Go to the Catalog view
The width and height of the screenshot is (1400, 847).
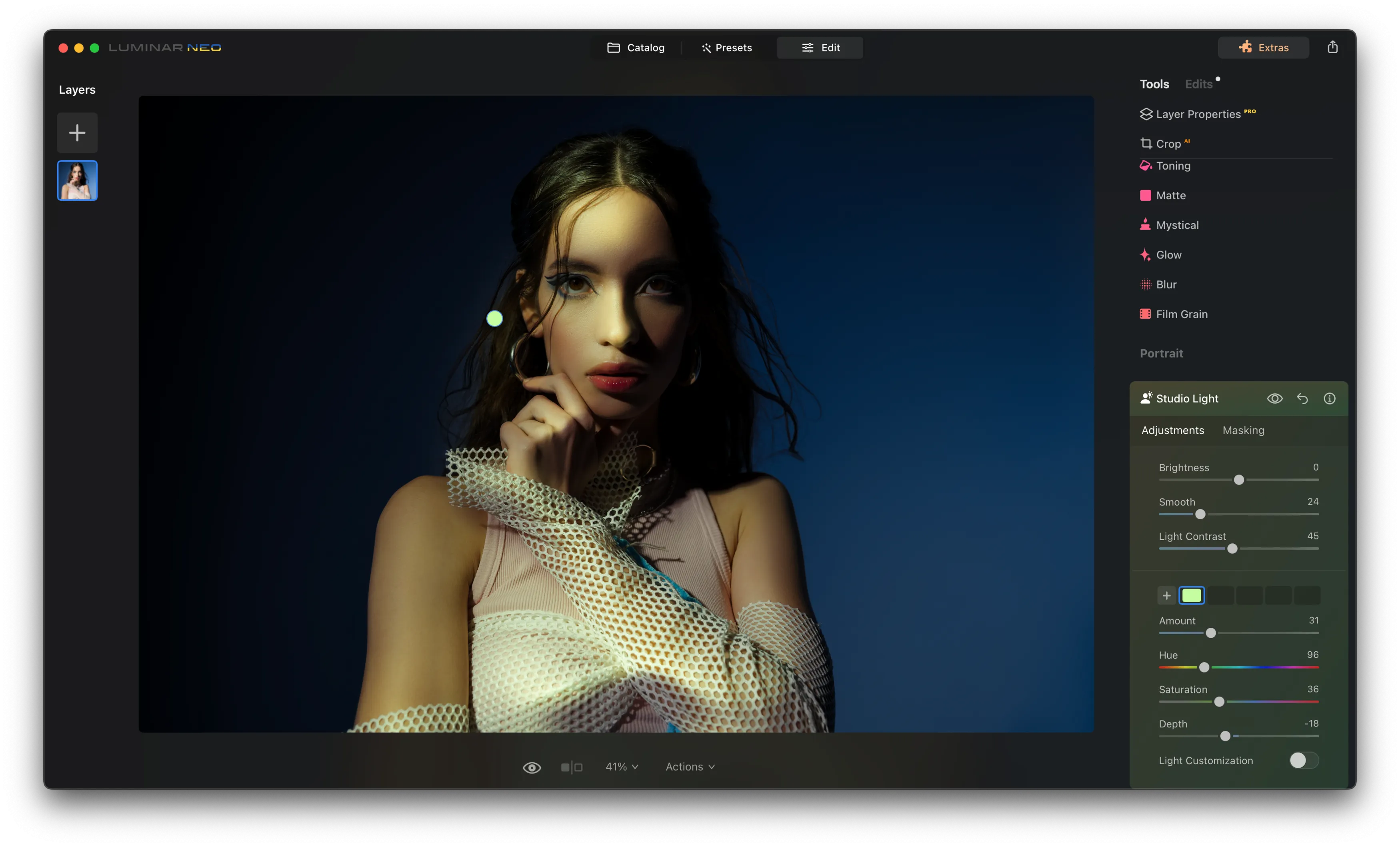(x=636, y=48)
